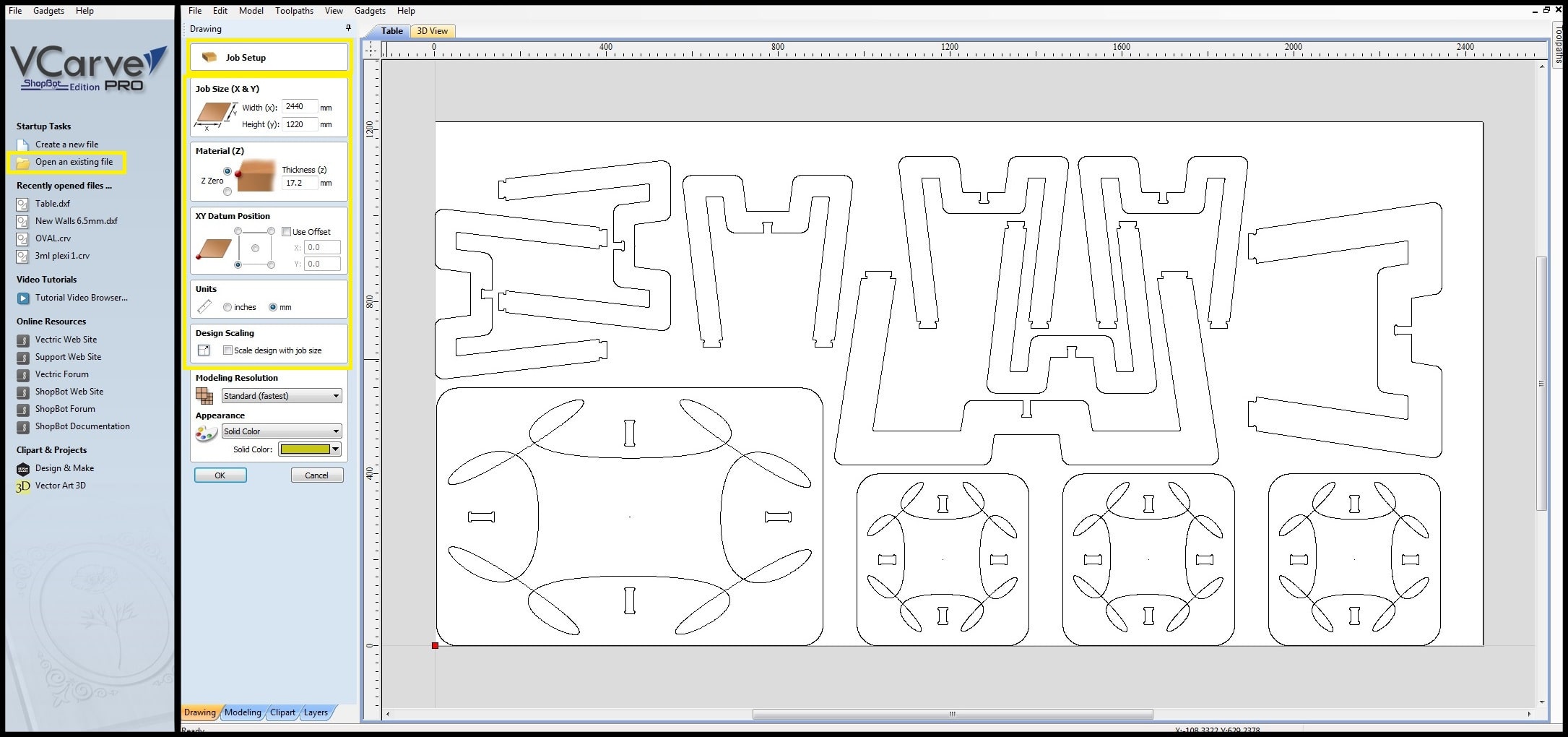The height and width of the screenshot is (737, 1568).
Task: Switch units to inches
Action: click(228, 307)
